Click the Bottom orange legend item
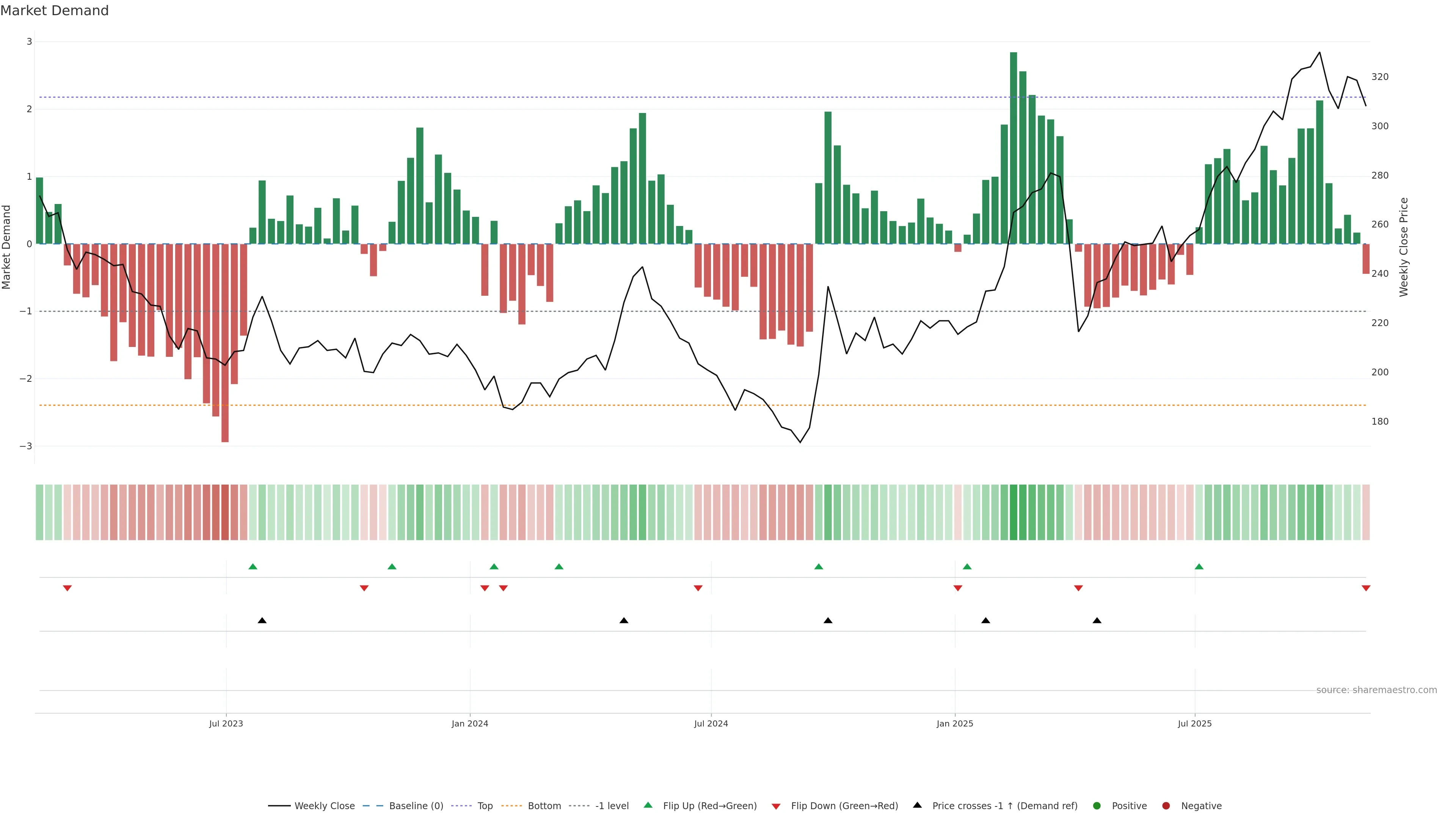Screen dimensions: 1456x819 [x=544, y=806]
